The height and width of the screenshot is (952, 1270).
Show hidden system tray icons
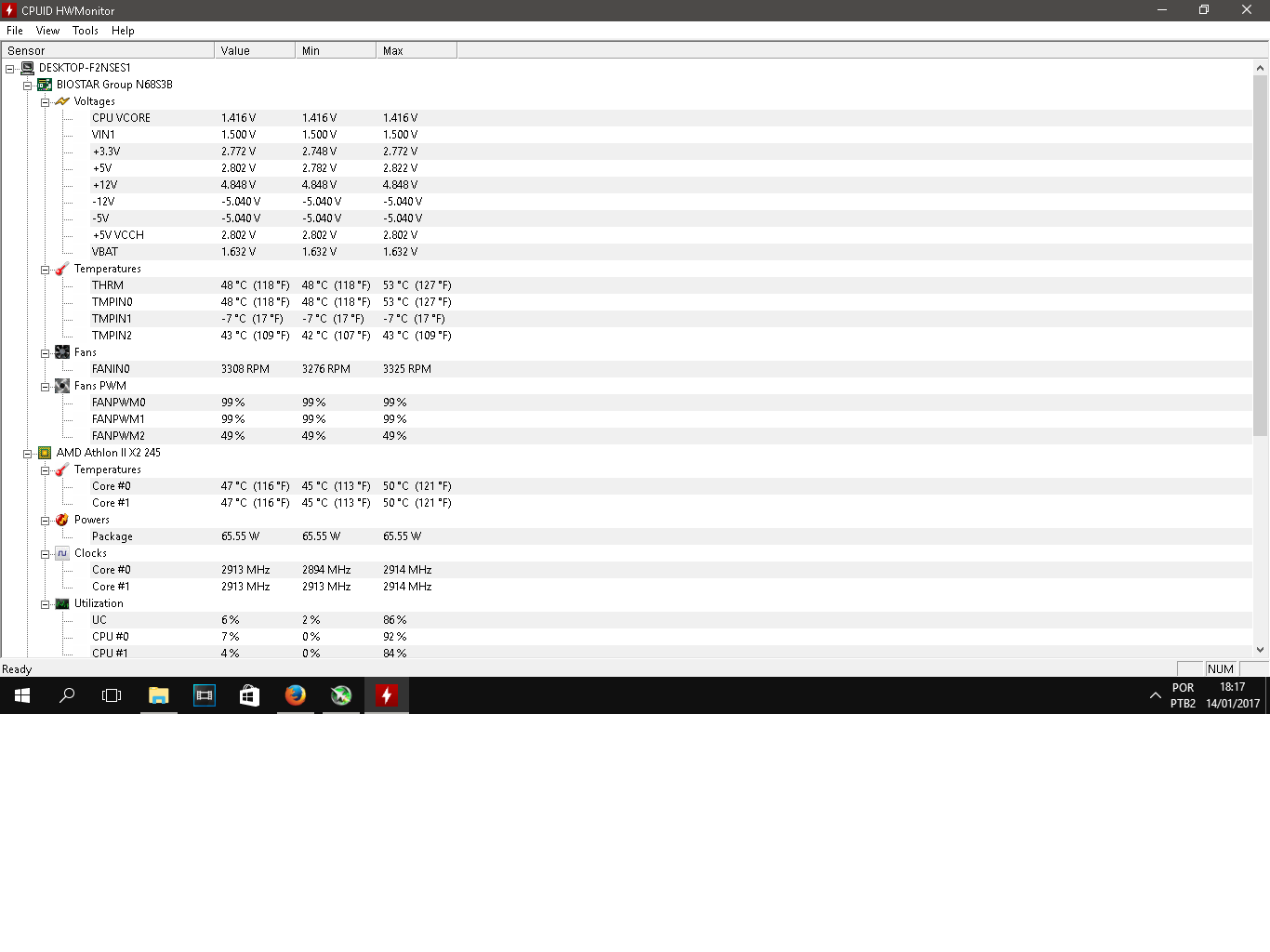coord(1155,695)
